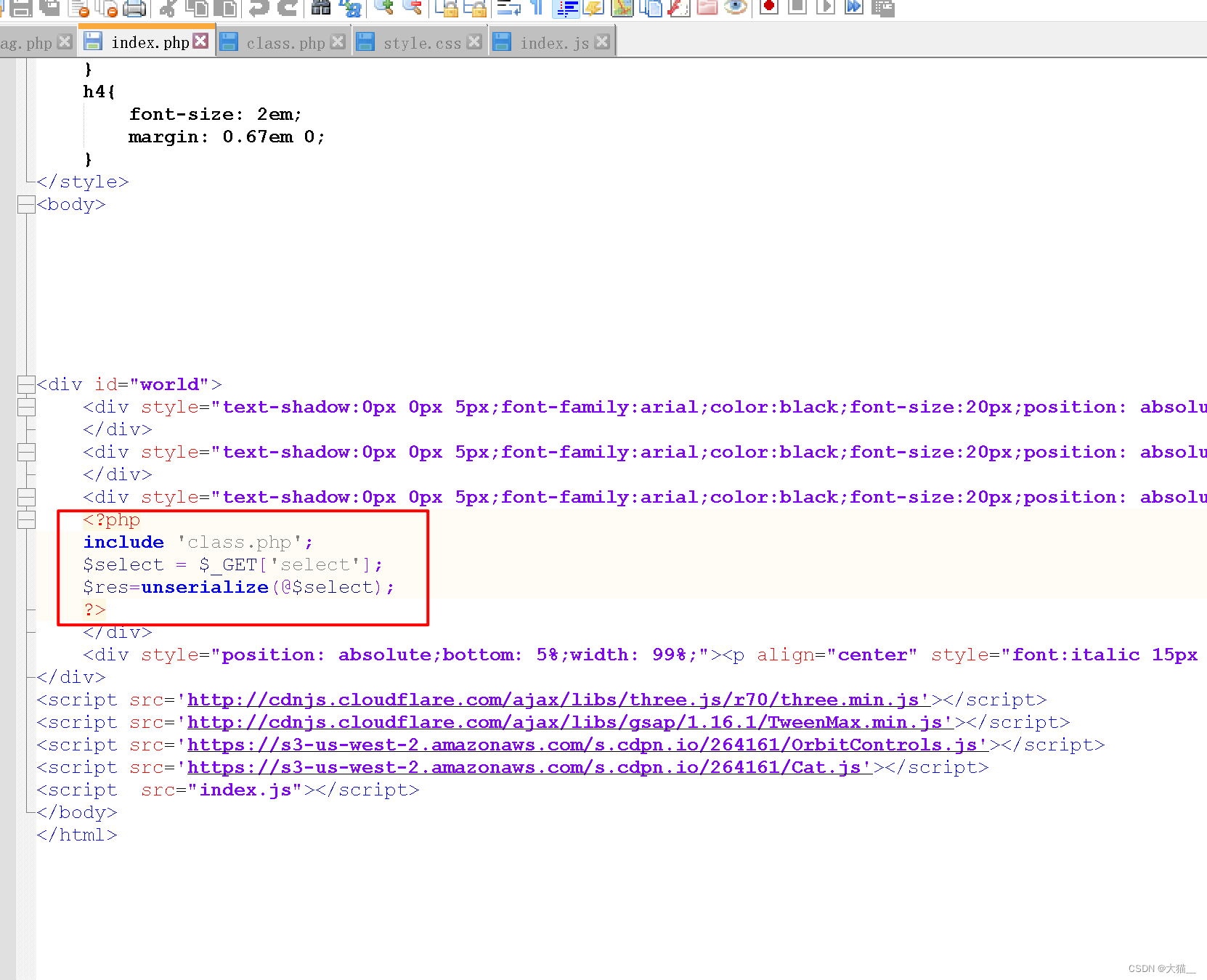Image resolution: width=1207 pixels, height=980 pixels.
Task: Click the Undo arrow icon
Action: (259, 8)
